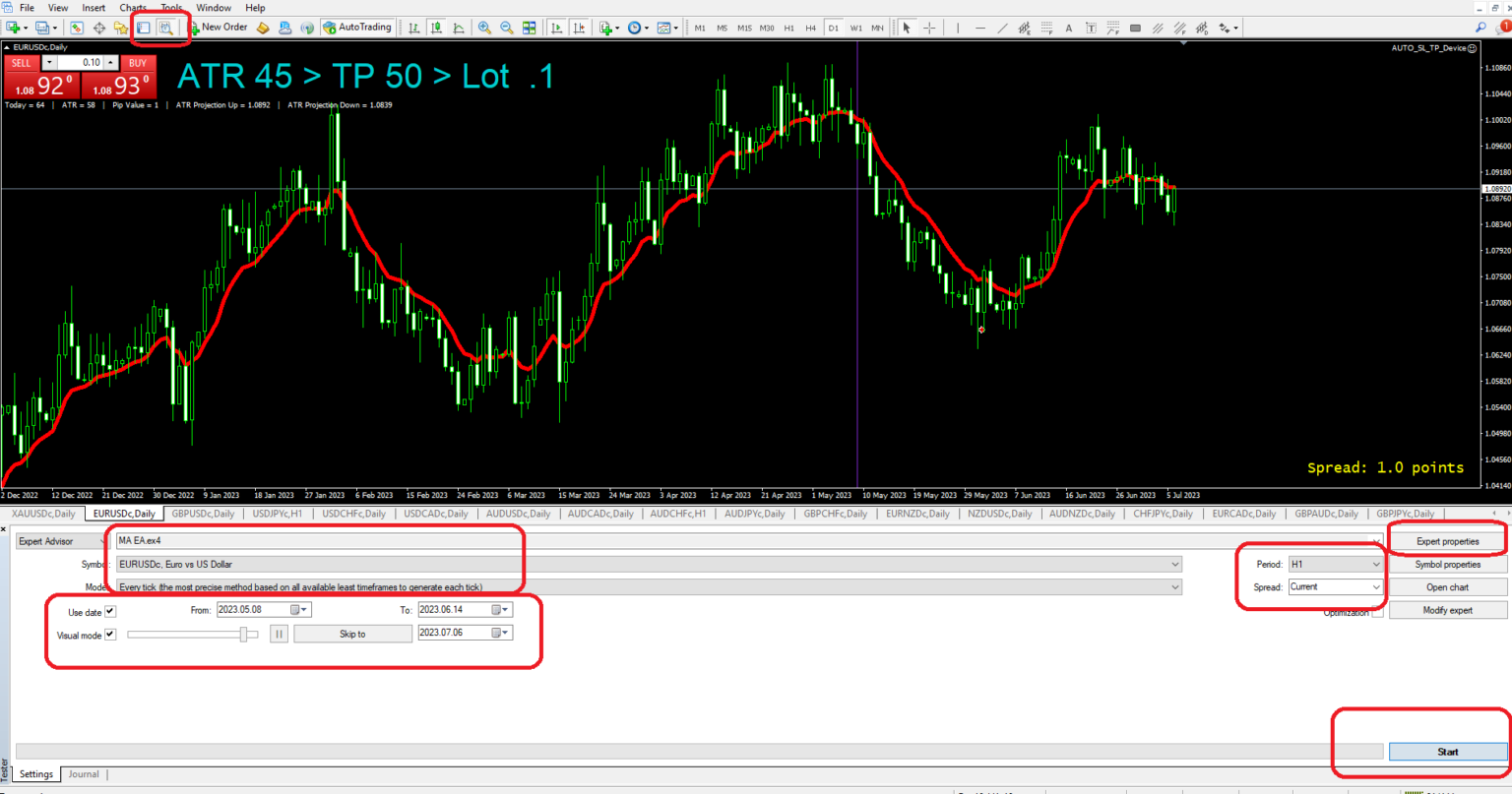Screen dimensions: 1512x794
Task: Open the Window menu
Action: point(214,8)
